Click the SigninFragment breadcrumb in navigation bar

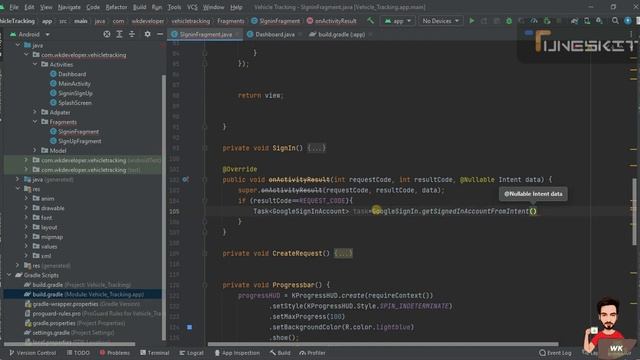point(276,21)
